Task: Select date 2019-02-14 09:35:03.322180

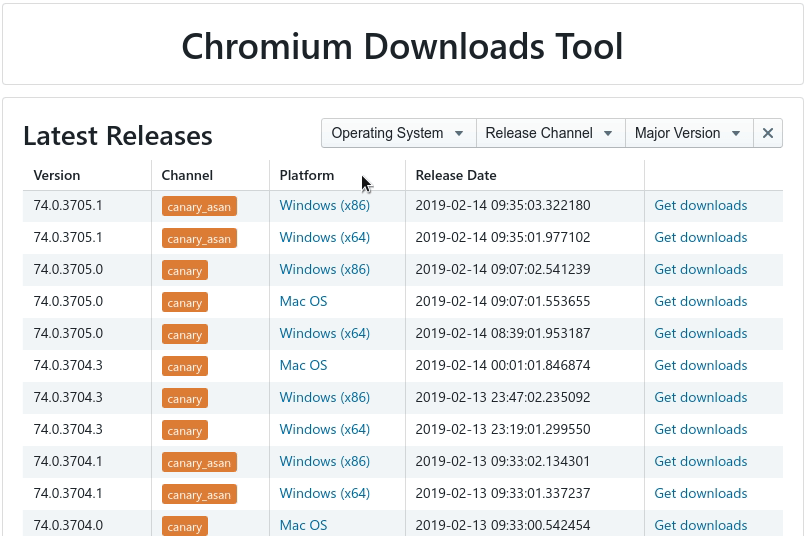Action: point(503,206)
